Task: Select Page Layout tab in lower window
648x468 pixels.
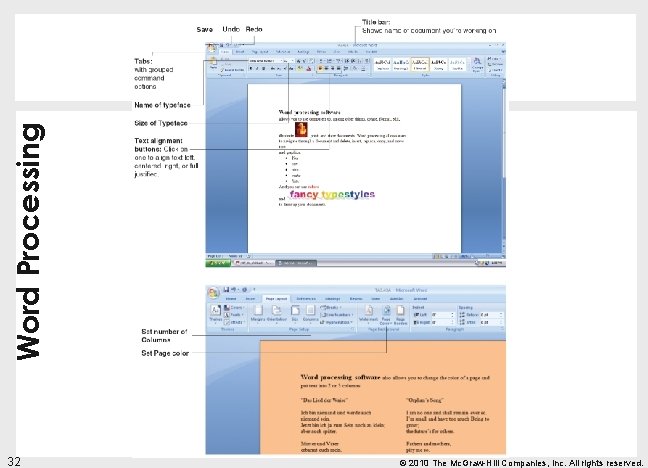Action: pyautogui.click(x=276, y=298)
